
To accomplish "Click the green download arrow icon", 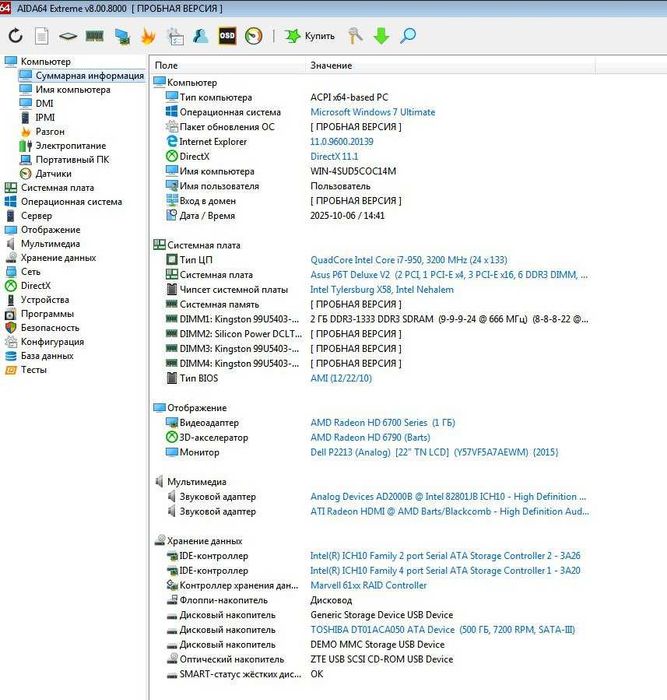I will (381, 36).
